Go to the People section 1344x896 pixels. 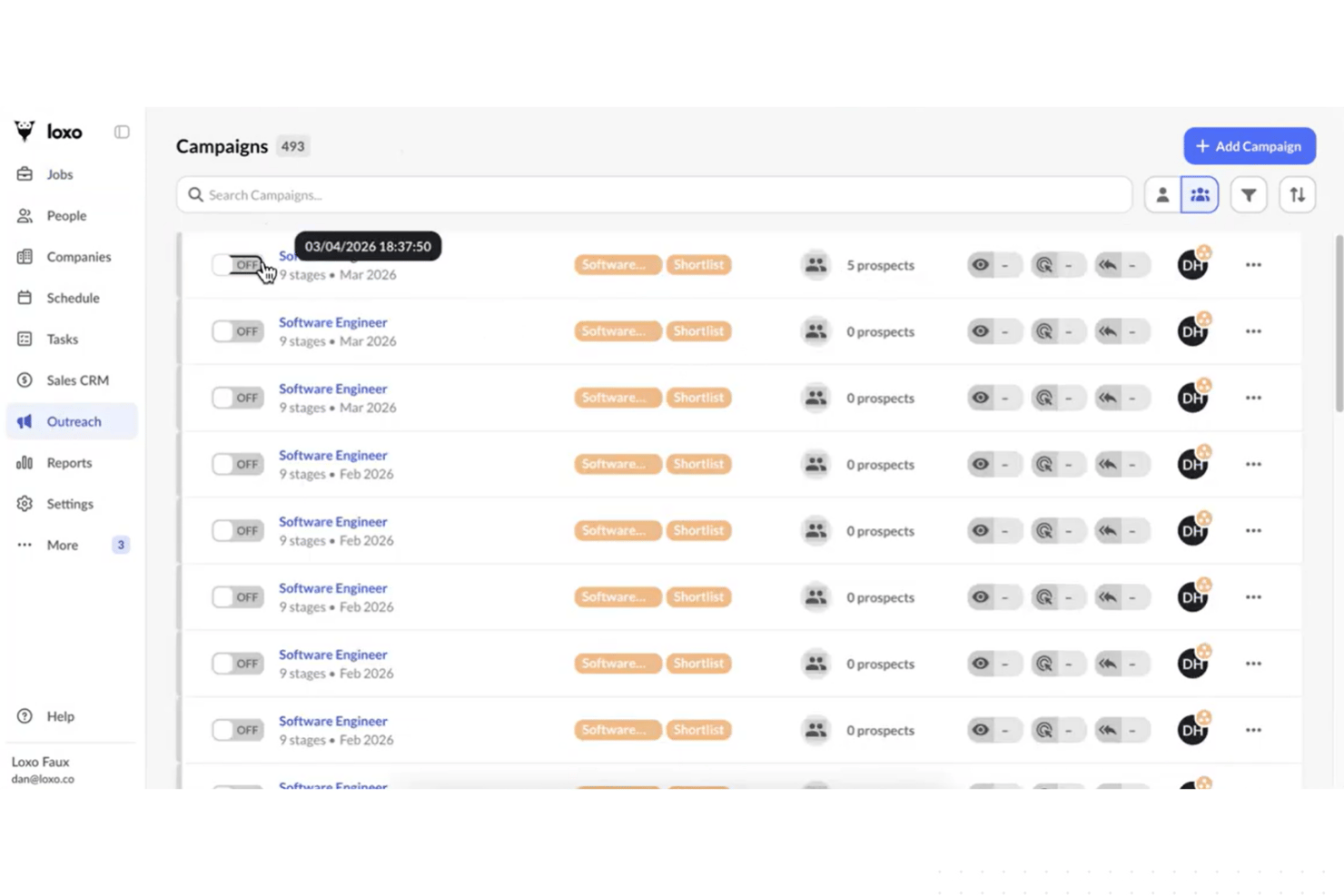point(66,215)
